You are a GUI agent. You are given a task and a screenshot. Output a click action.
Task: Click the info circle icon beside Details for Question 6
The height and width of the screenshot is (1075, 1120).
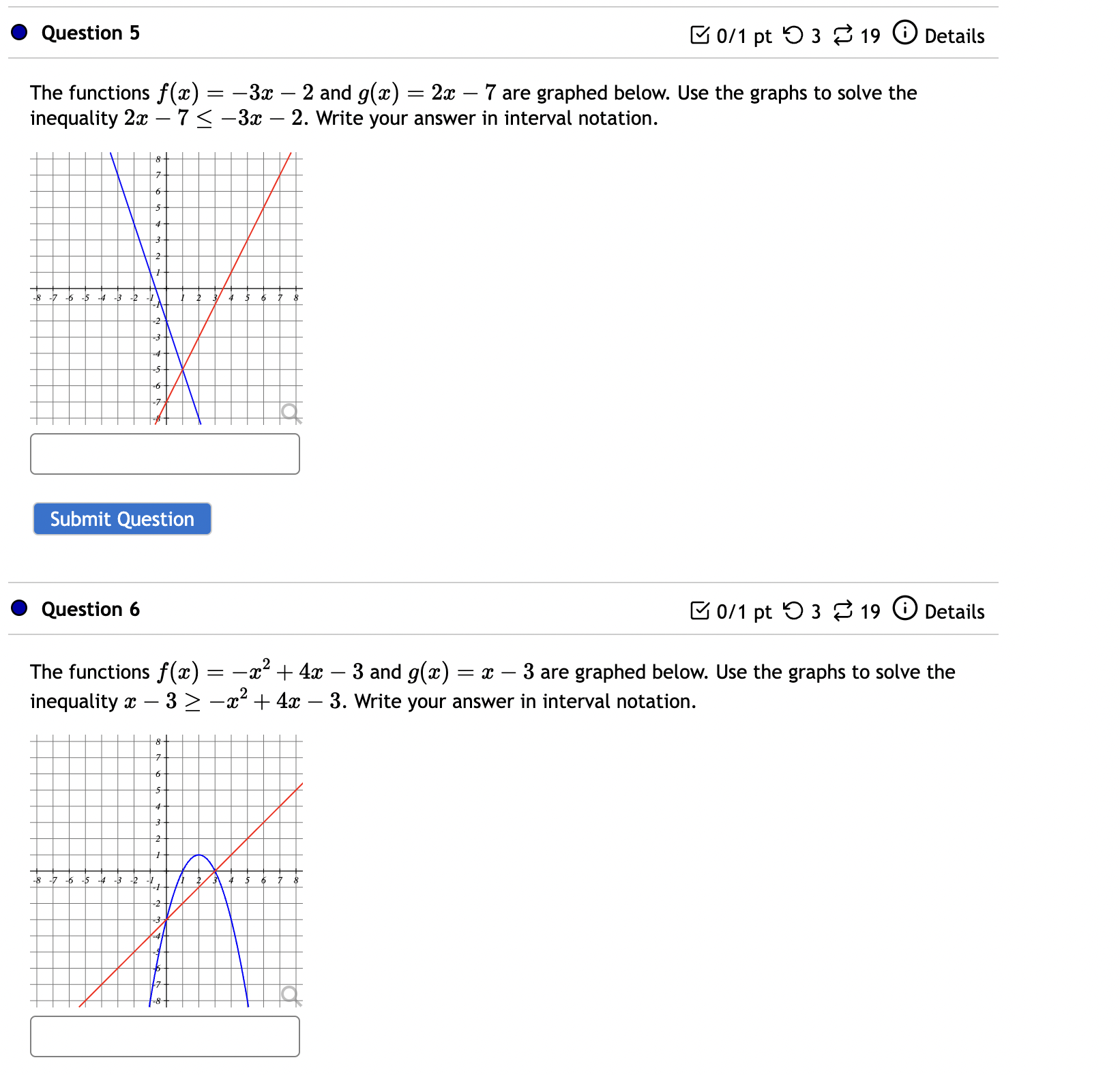click(905, 610)
